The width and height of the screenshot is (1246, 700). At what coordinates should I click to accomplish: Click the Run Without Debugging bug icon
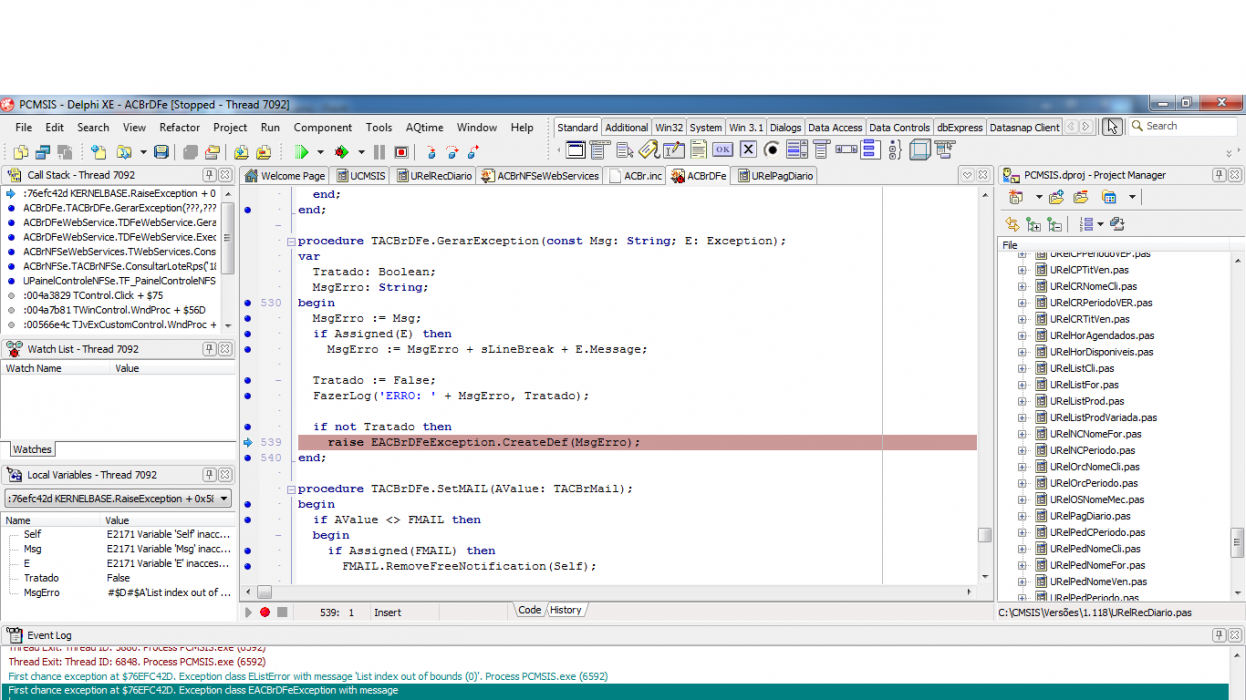341,152
